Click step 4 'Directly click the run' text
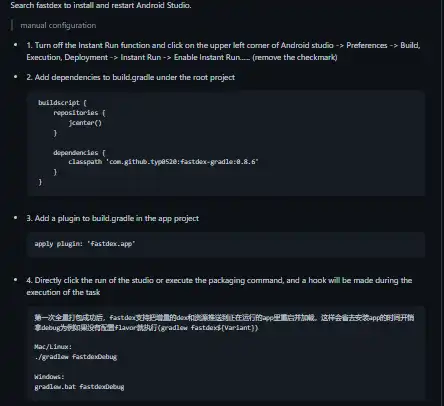 coord(219,280)
